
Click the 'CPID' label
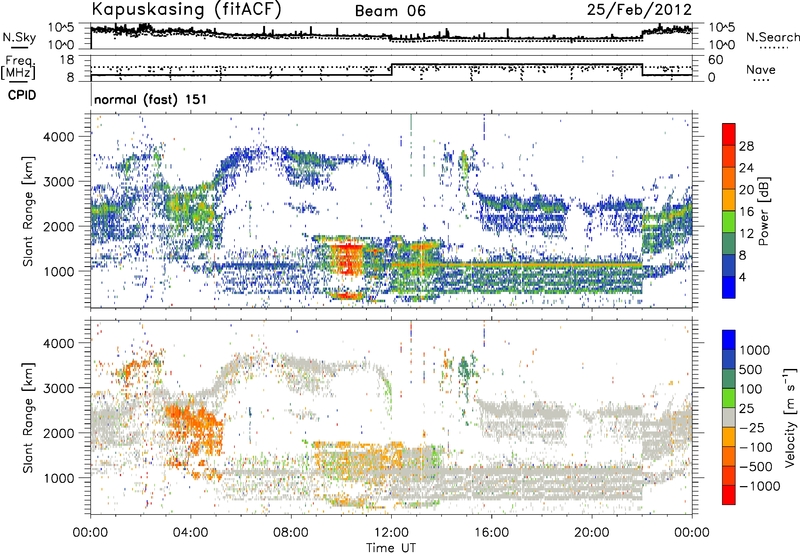(x=21, y=95)
